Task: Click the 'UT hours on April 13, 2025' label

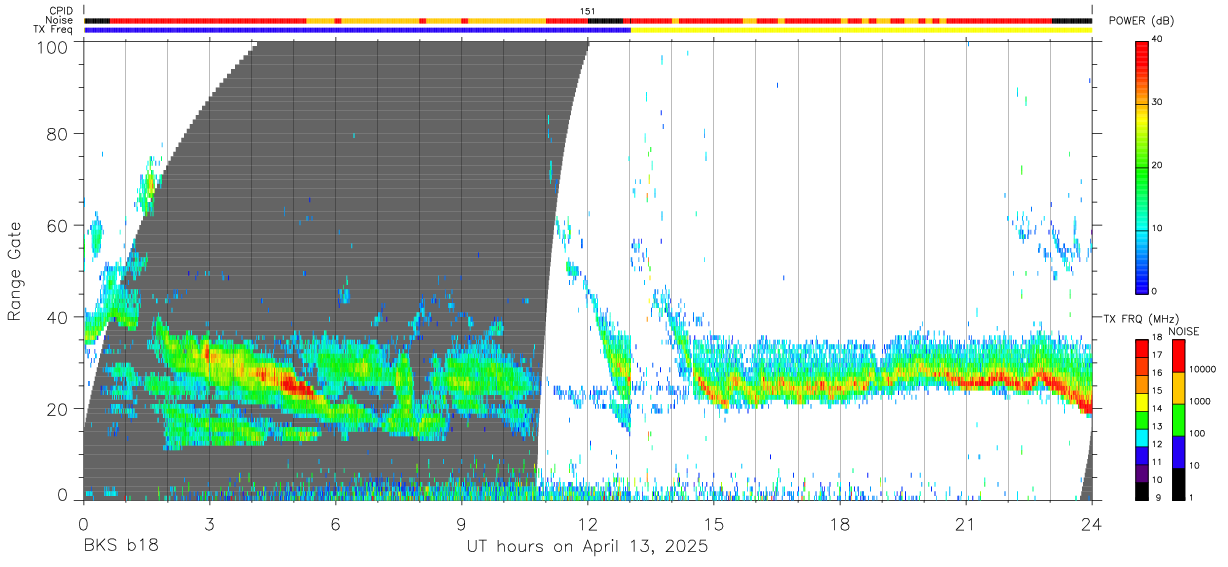Action: pos(587,547)
